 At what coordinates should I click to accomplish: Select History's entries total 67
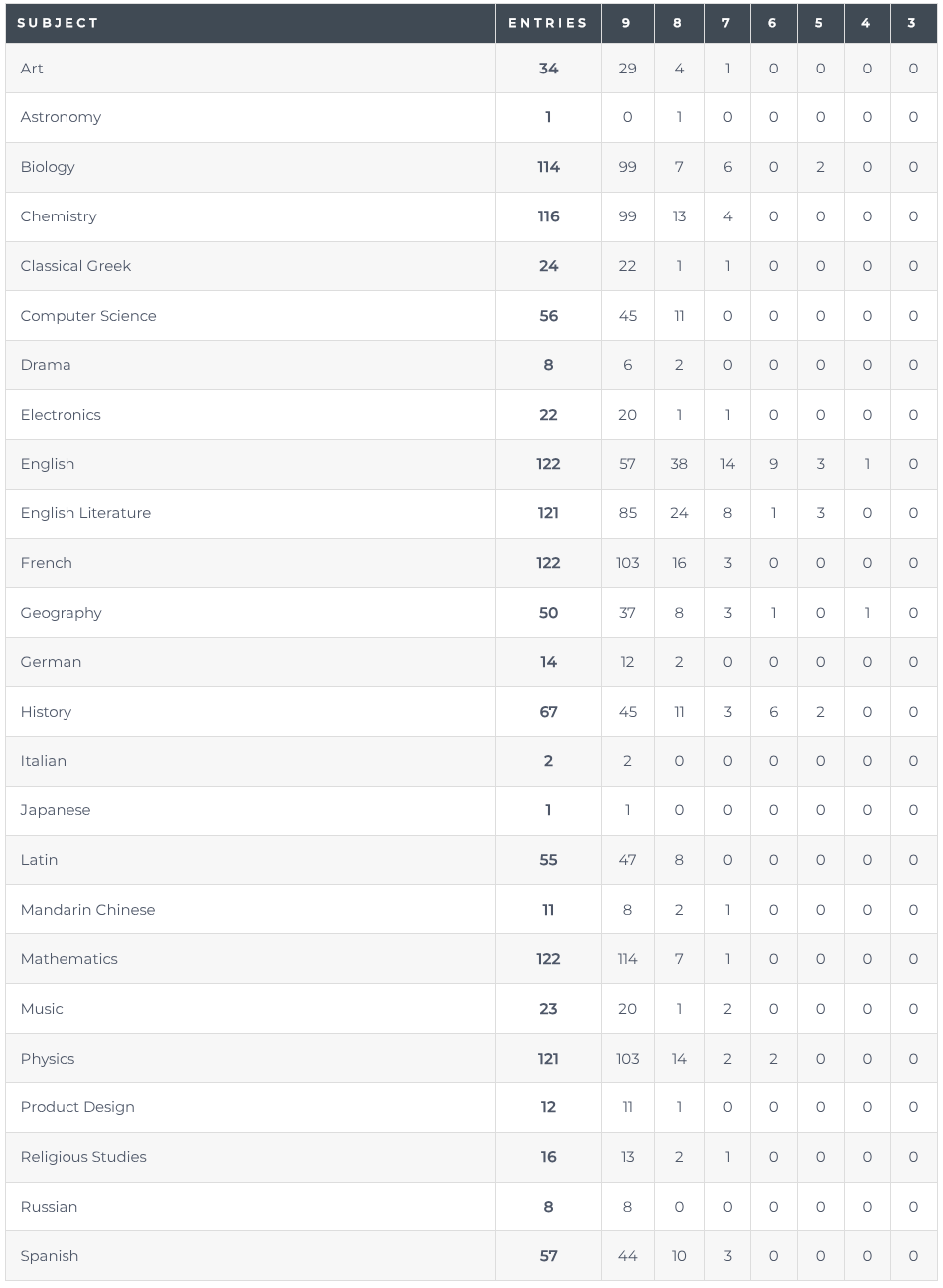click(548, 712)
